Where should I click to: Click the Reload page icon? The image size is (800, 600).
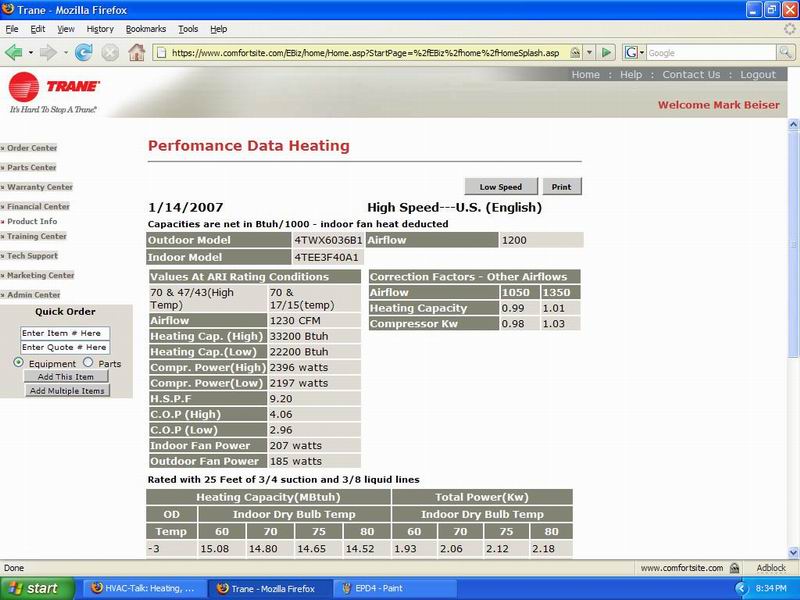coord(84,52)
